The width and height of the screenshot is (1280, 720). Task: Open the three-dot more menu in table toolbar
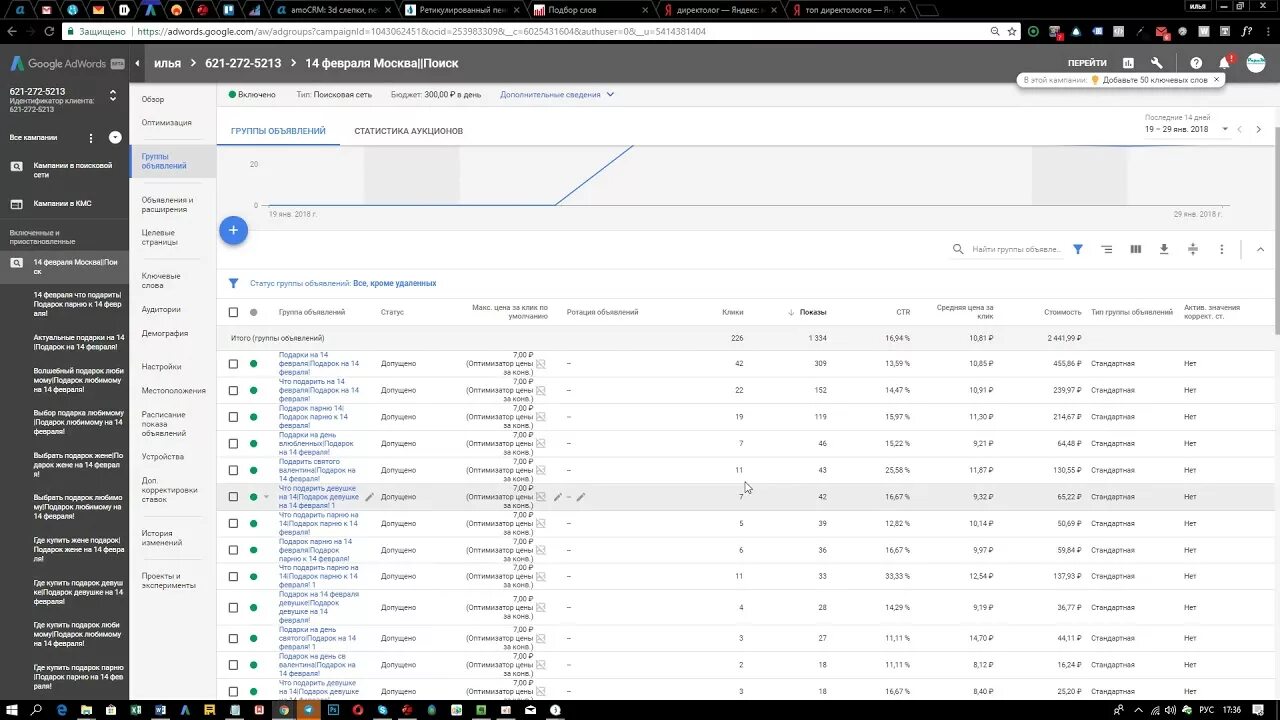[1222, 249]
